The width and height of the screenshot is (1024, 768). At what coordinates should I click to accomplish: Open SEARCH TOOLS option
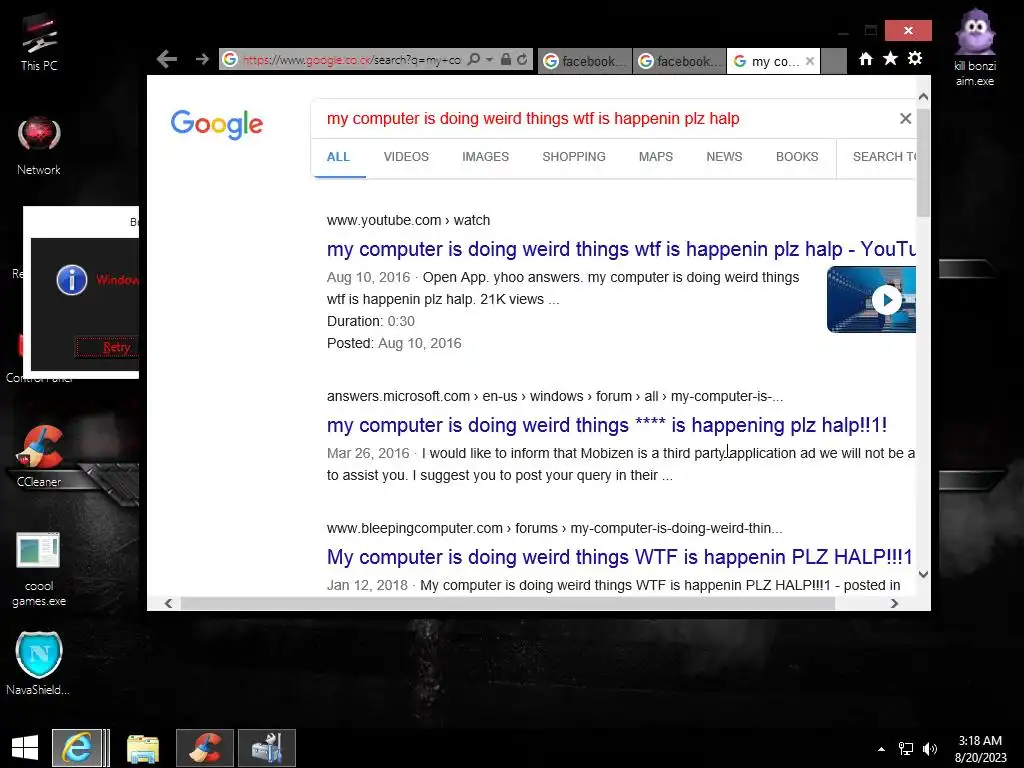(884, 157)
